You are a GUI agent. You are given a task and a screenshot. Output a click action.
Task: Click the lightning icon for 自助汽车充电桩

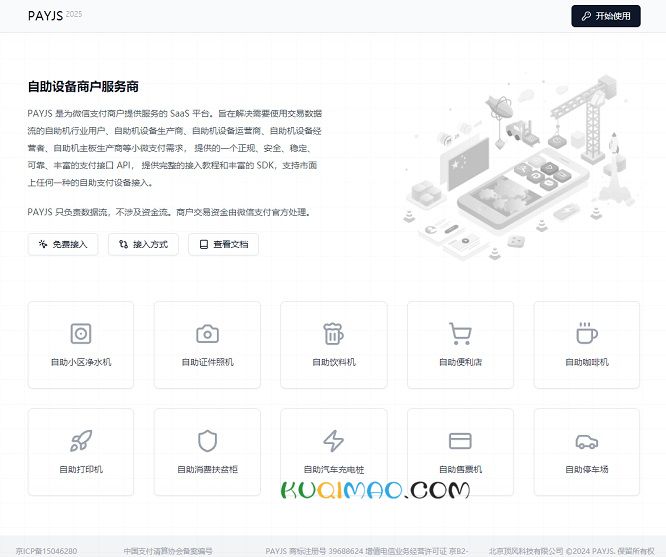pyautogui.click(x=333, y=441)
